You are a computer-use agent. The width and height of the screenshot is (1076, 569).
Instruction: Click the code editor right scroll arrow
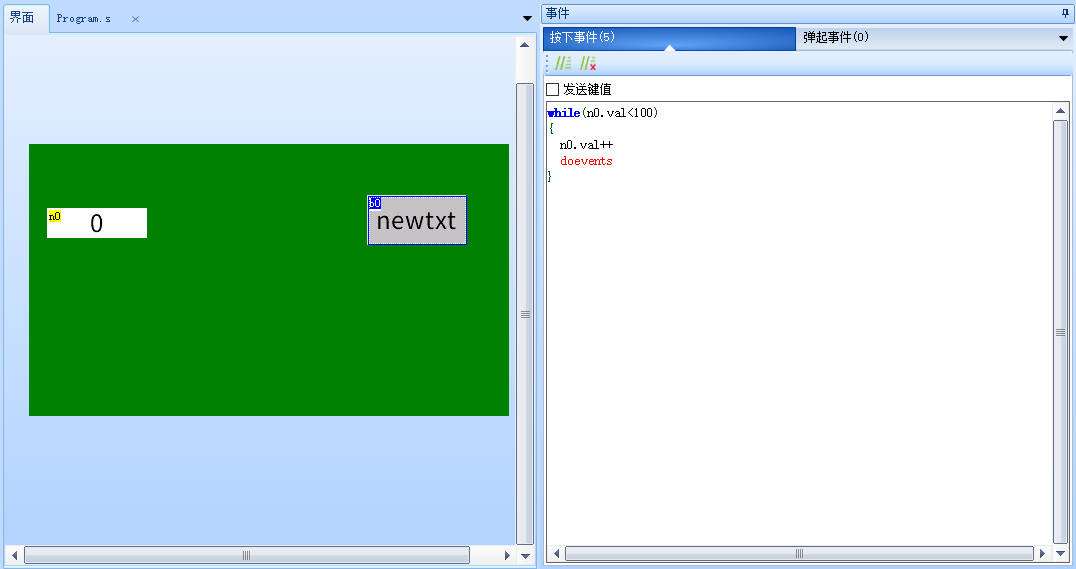point(1043,553)
